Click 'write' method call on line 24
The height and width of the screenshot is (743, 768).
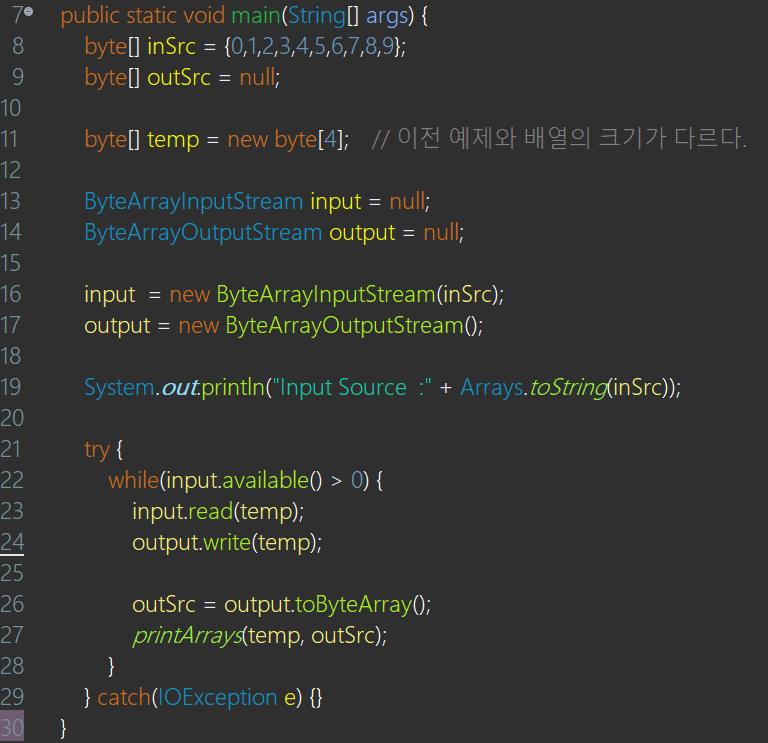click(227, 543)
